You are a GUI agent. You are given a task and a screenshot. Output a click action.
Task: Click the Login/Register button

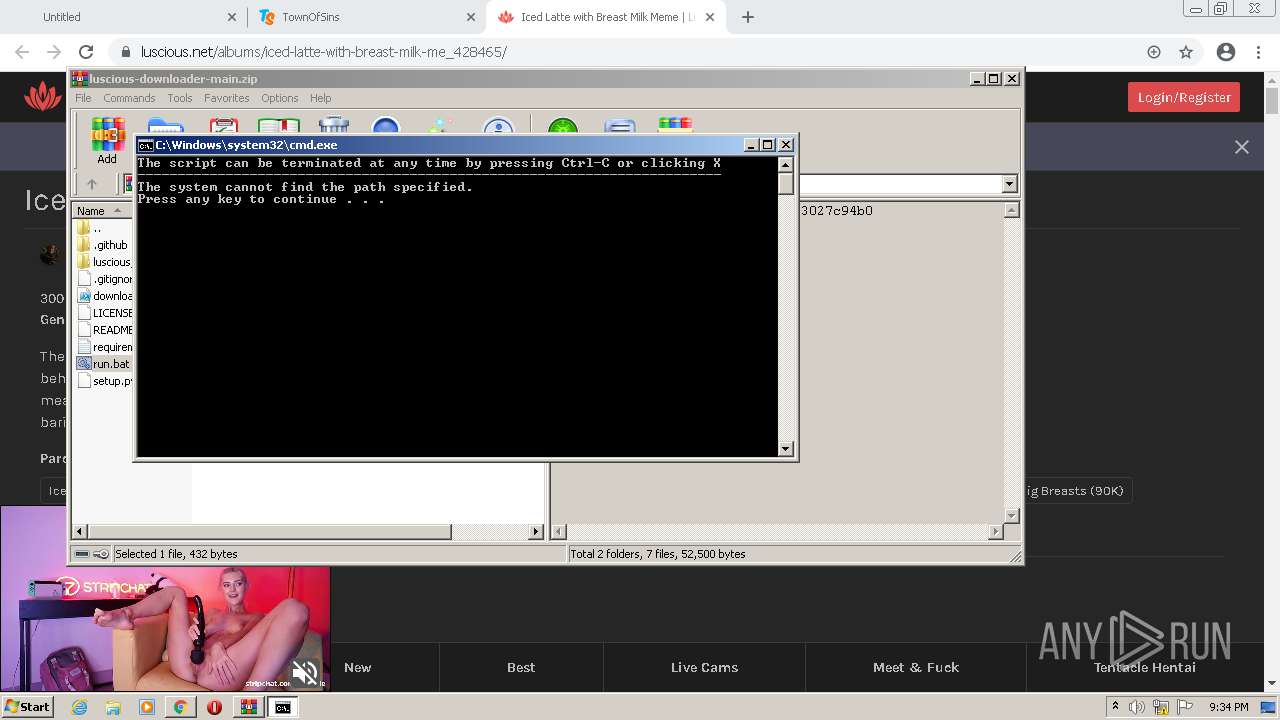(x=1184, y=97)
